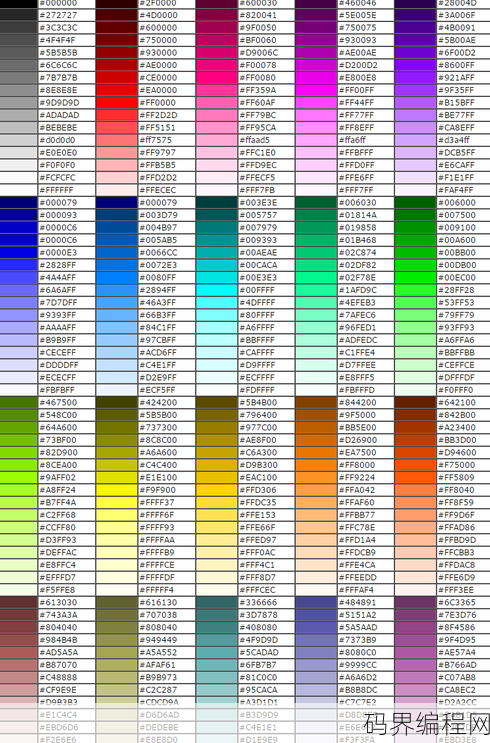Click the hex label #02F78E
Screen dimensions: 490x743
357,277
